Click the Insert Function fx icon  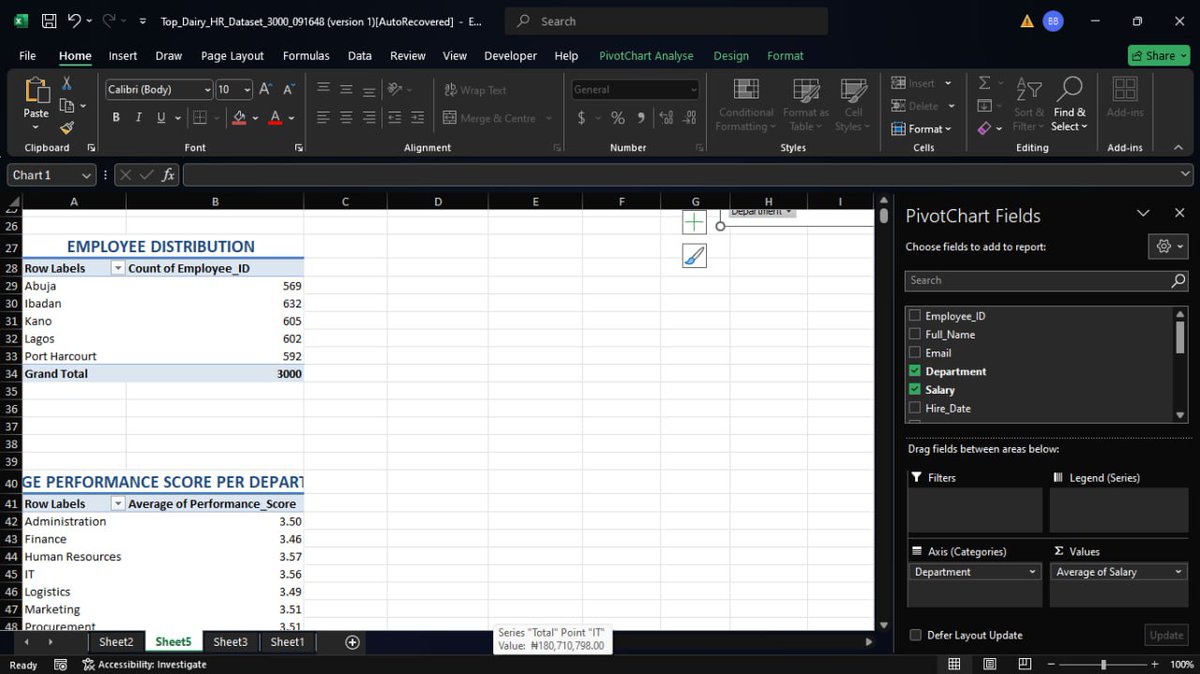[168, 175]
